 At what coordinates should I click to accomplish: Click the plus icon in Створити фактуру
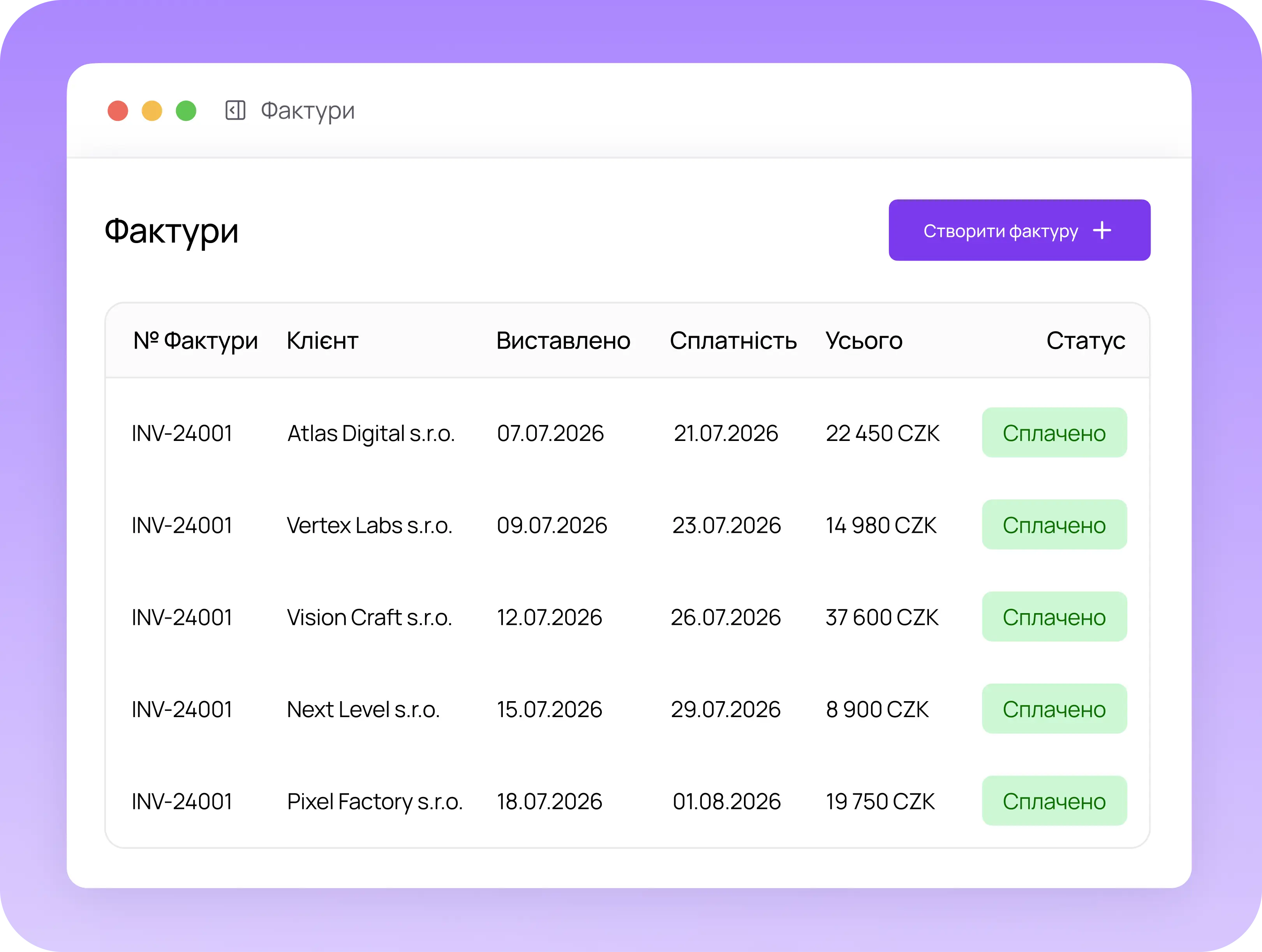tap(1102, 231)
